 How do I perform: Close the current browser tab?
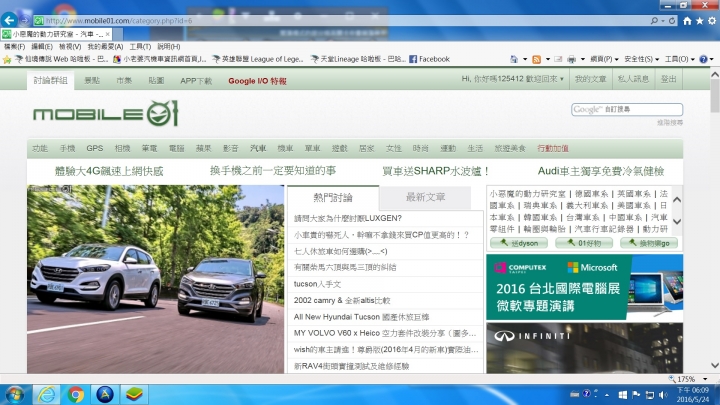[107, 34]
